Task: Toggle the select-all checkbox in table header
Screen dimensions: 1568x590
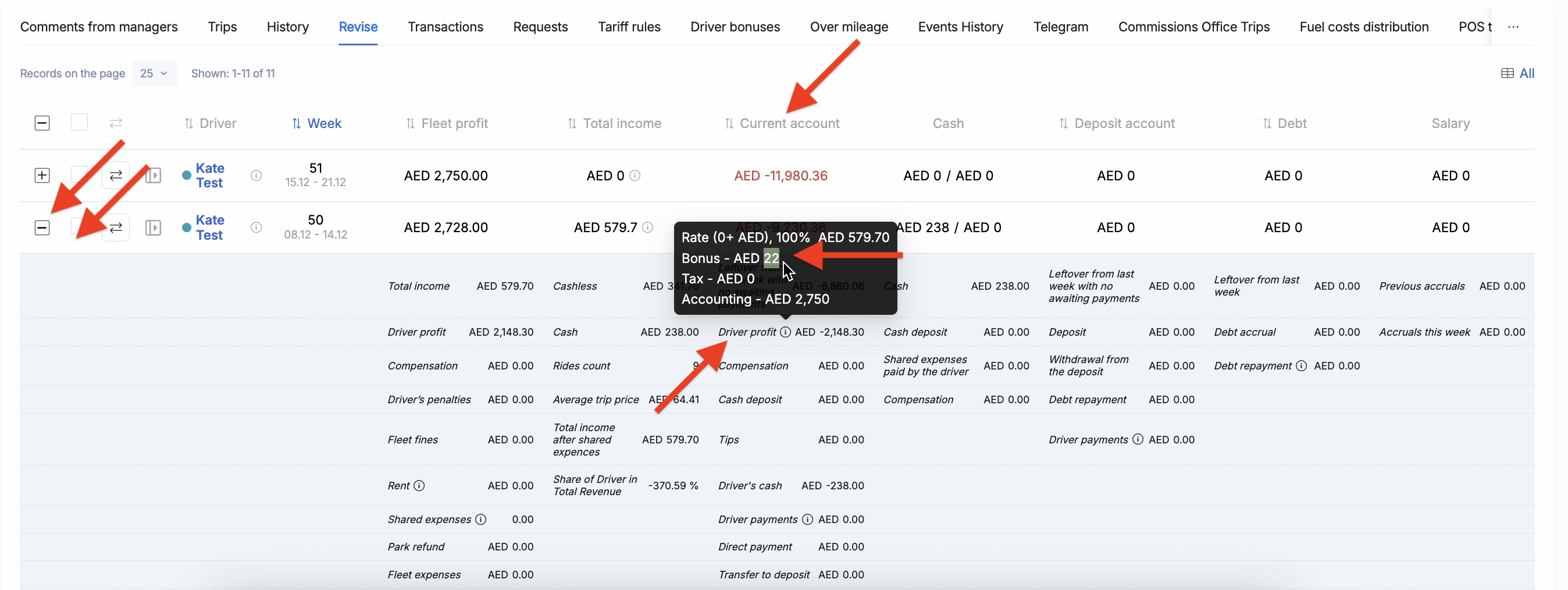Action: pyautogui.click(x=79, y=123)
